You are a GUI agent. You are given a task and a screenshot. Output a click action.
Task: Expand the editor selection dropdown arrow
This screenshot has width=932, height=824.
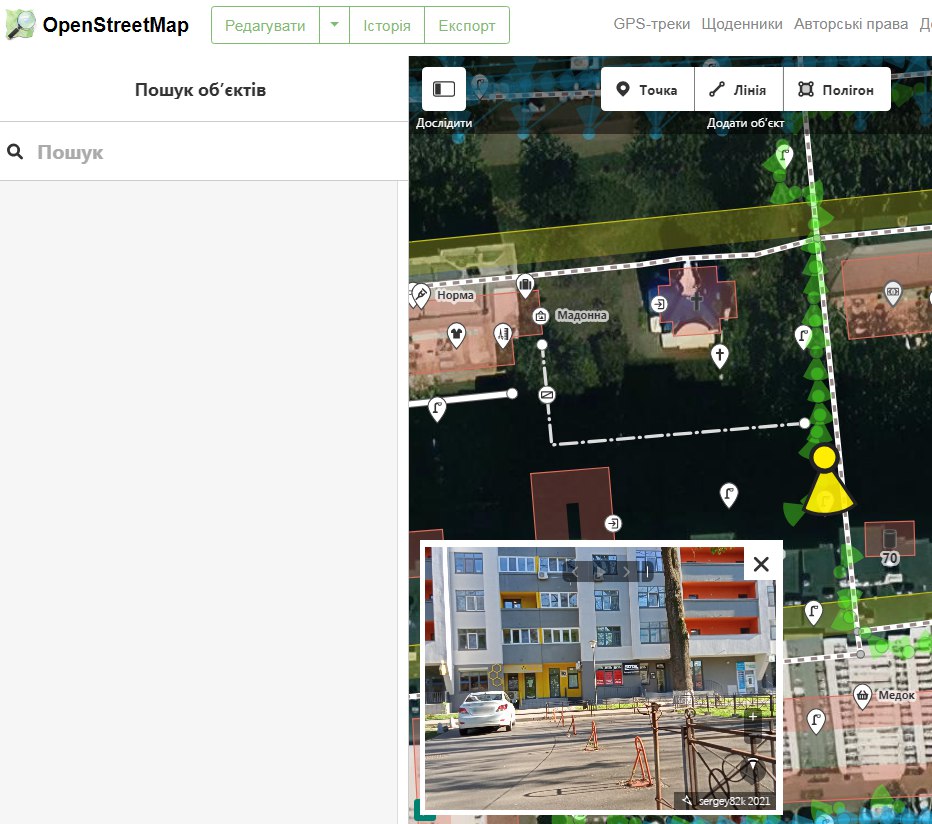pyautogui.click(x=335, y=25)
